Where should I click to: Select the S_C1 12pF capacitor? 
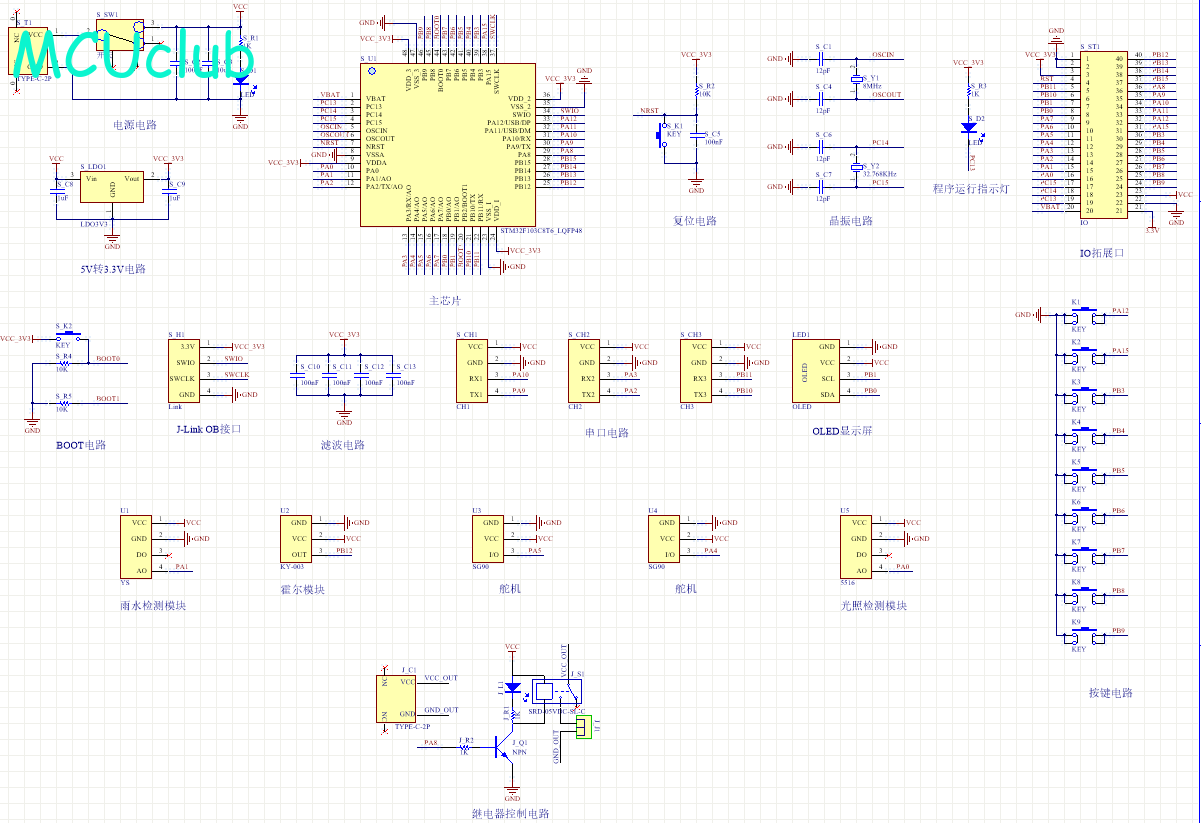click(821, 59)
